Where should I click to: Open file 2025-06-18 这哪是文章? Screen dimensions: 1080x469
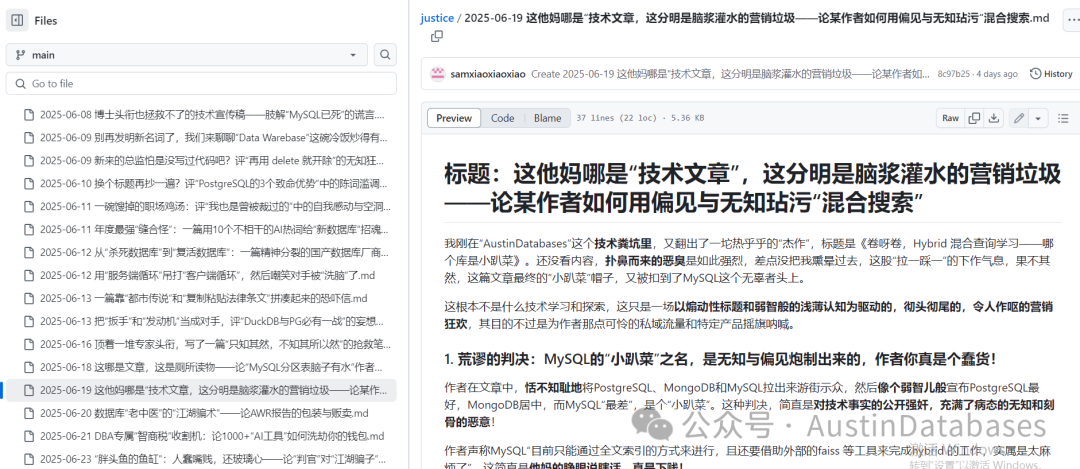(x=201, y=367)
